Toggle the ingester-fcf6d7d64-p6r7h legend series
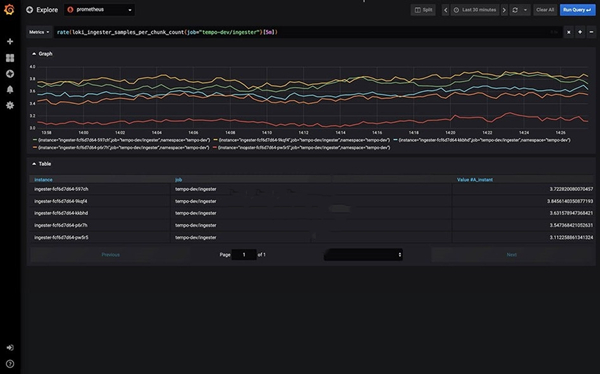The width and height of the screenshot is (600, 374). [121, 147]
